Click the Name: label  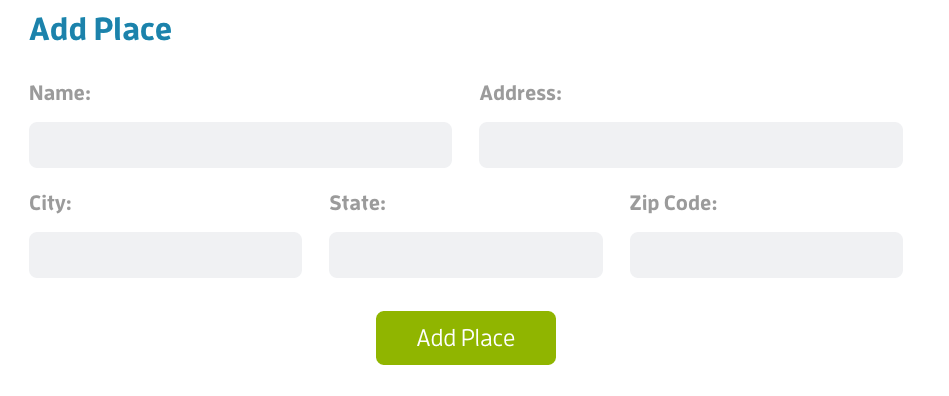click(x=60, y=93)
